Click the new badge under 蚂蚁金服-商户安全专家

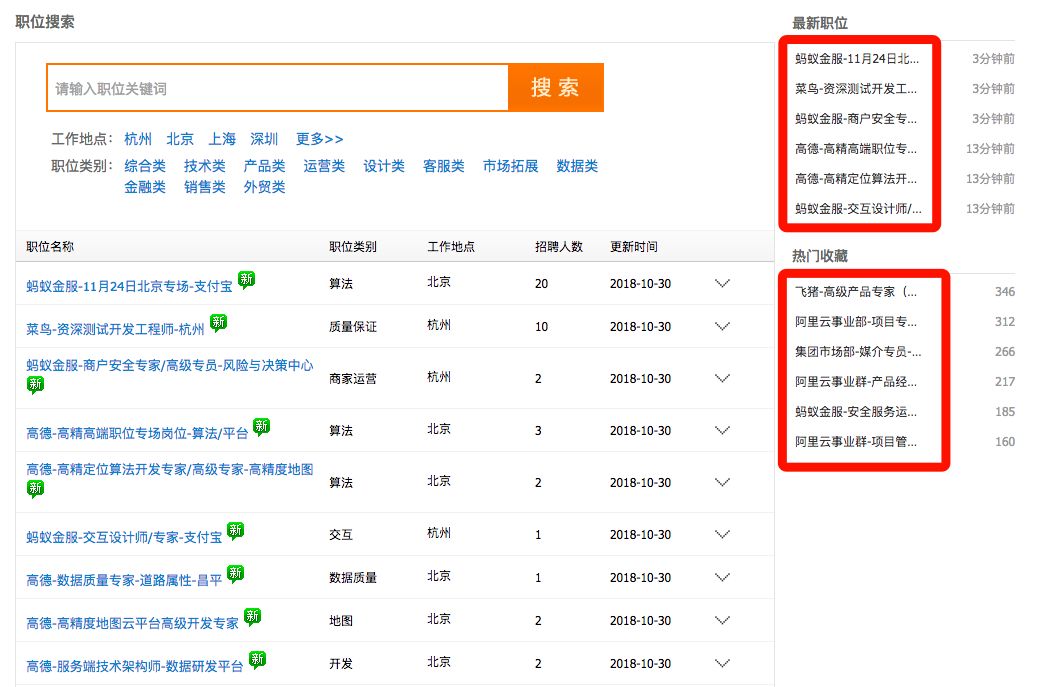[35, 385]
